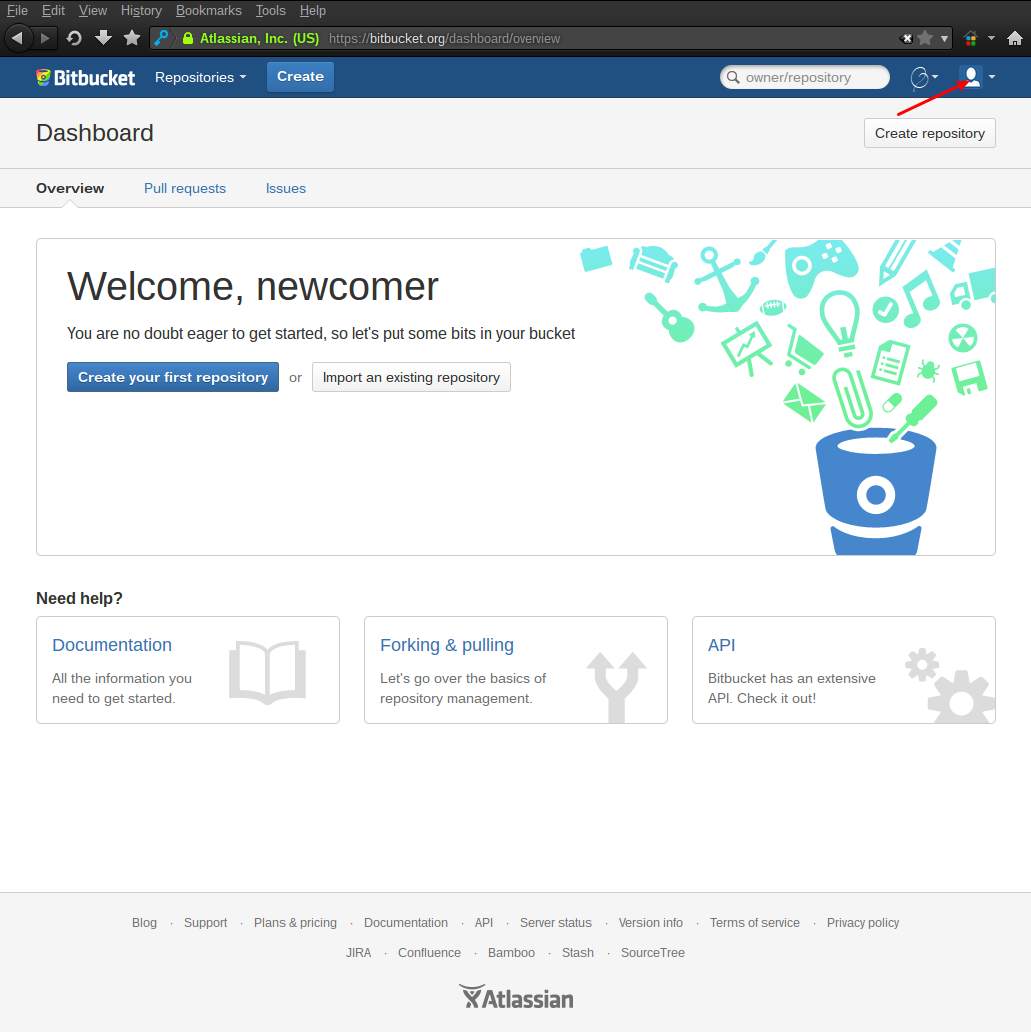Switch to the Pull requests tab
The width and height of the screenshot is (1031, 1032).
pos(184,188)
